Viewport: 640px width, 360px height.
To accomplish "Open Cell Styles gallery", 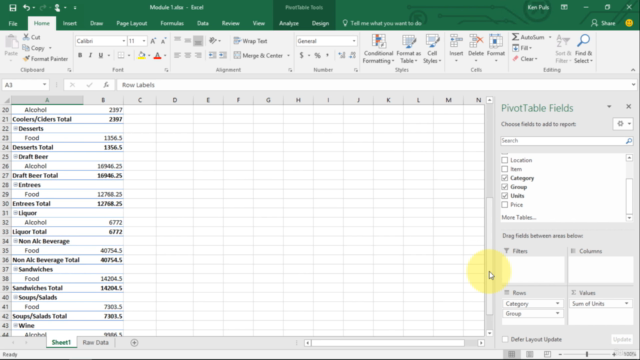I will click(x=432, y=49).
